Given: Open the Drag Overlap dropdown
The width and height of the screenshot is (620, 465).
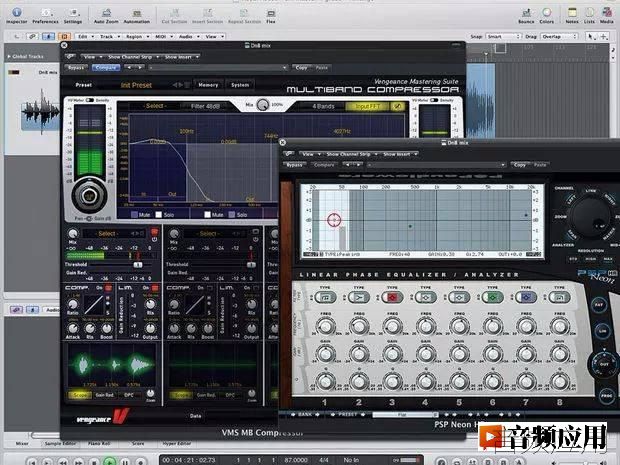Looking at the screenshot, I should pos(559,36).
